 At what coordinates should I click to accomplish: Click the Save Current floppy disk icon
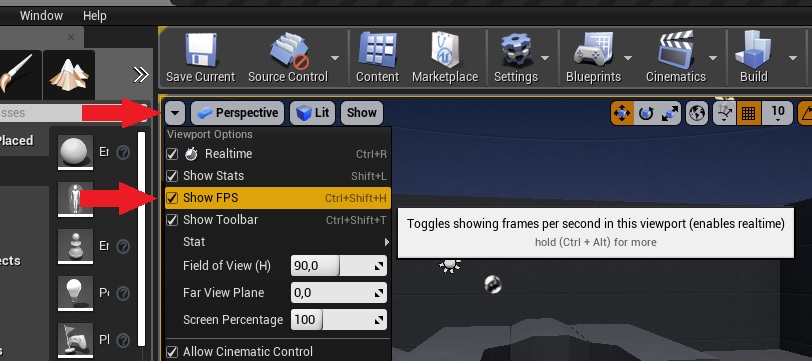pos(200,50)
